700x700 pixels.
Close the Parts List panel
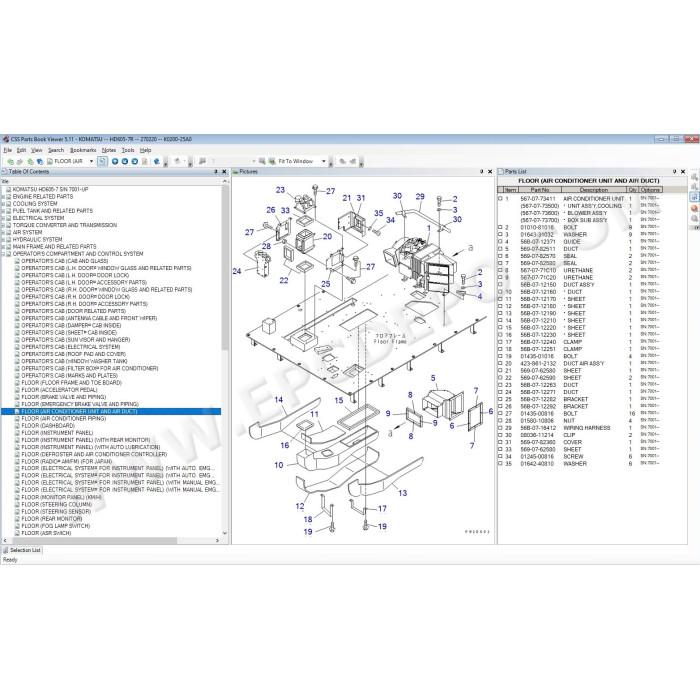point(683,172)
